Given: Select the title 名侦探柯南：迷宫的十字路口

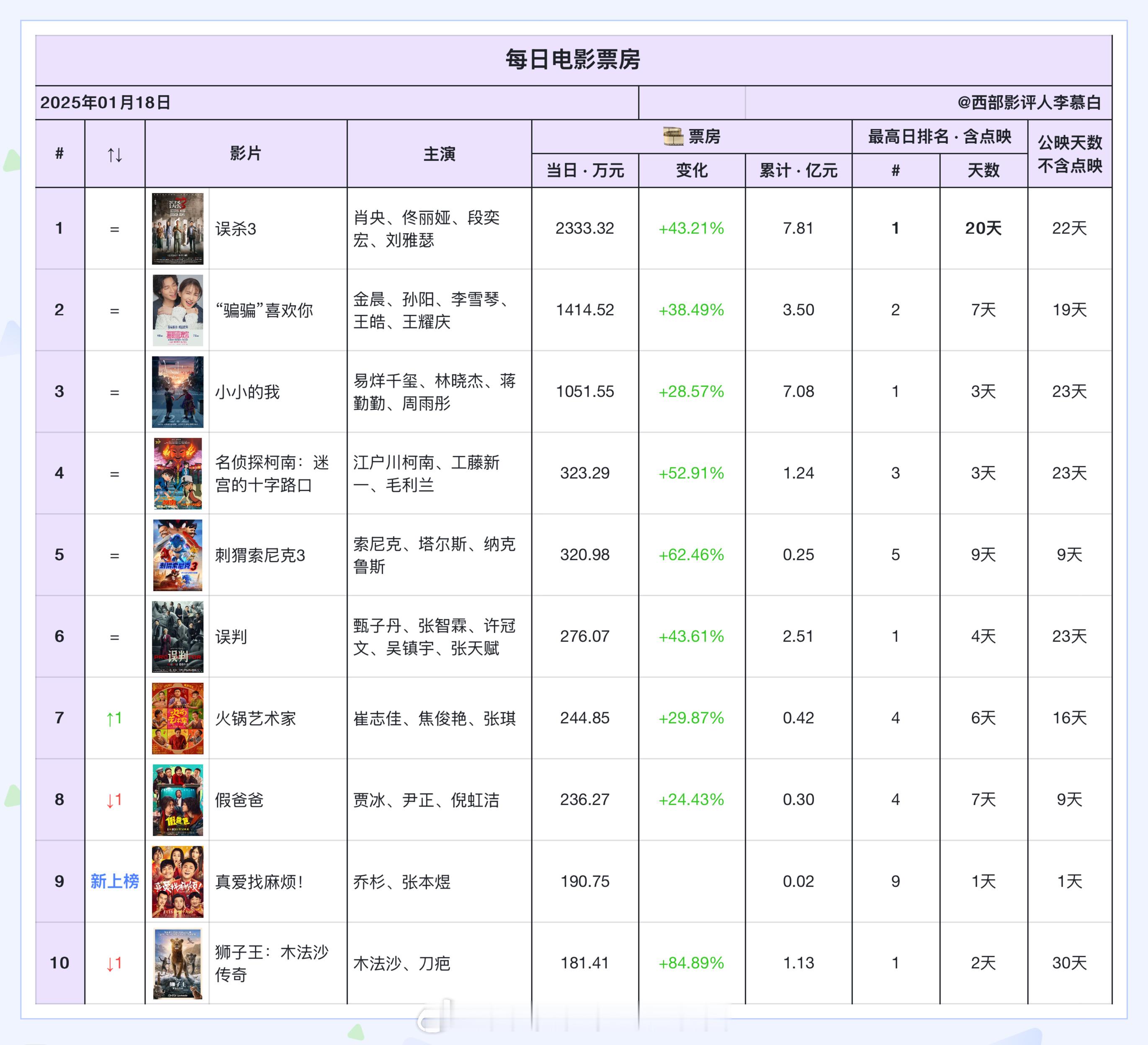Looking at the screenshot, I should tap(272, 474).
